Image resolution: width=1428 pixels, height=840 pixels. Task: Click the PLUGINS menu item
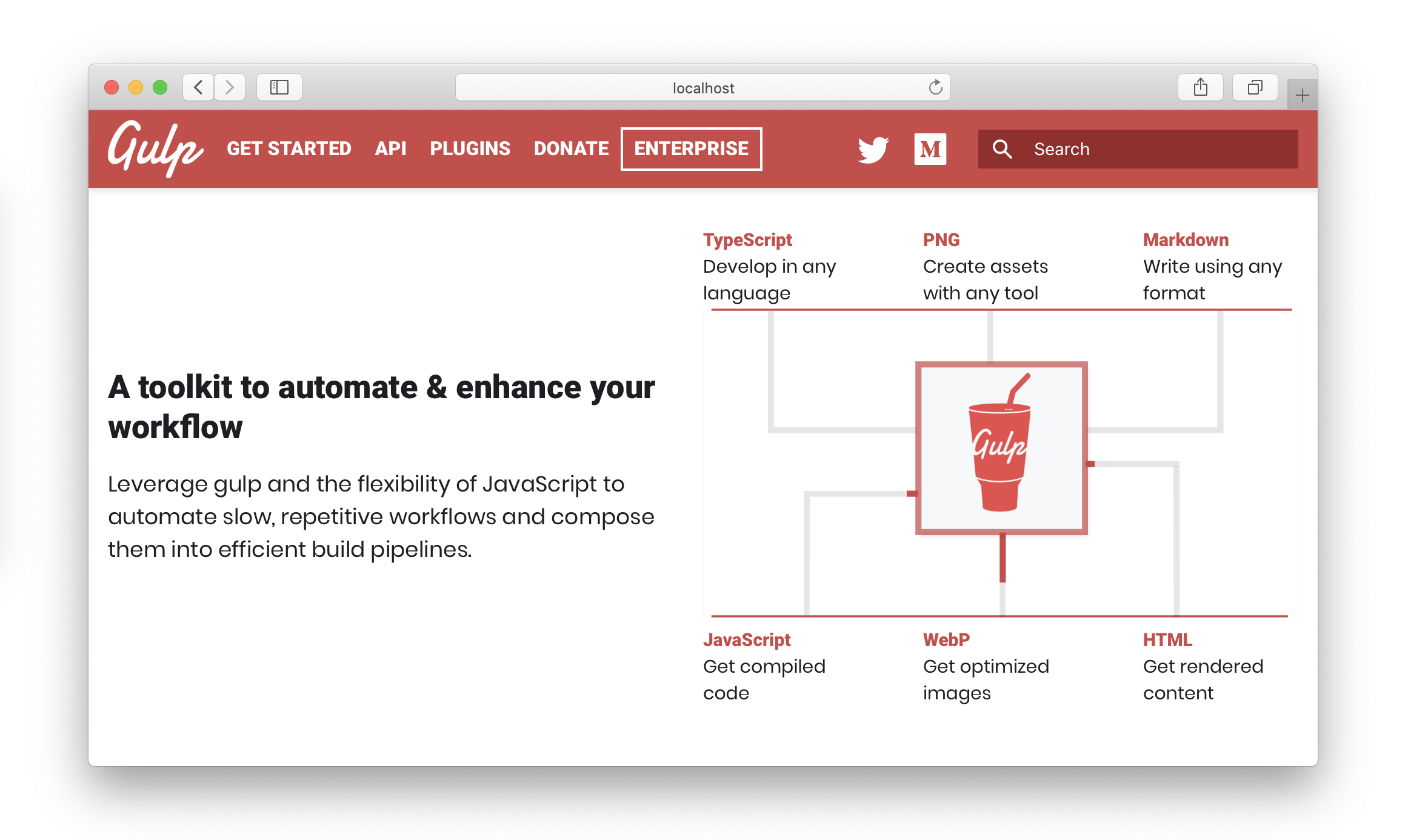coord(469,148)
